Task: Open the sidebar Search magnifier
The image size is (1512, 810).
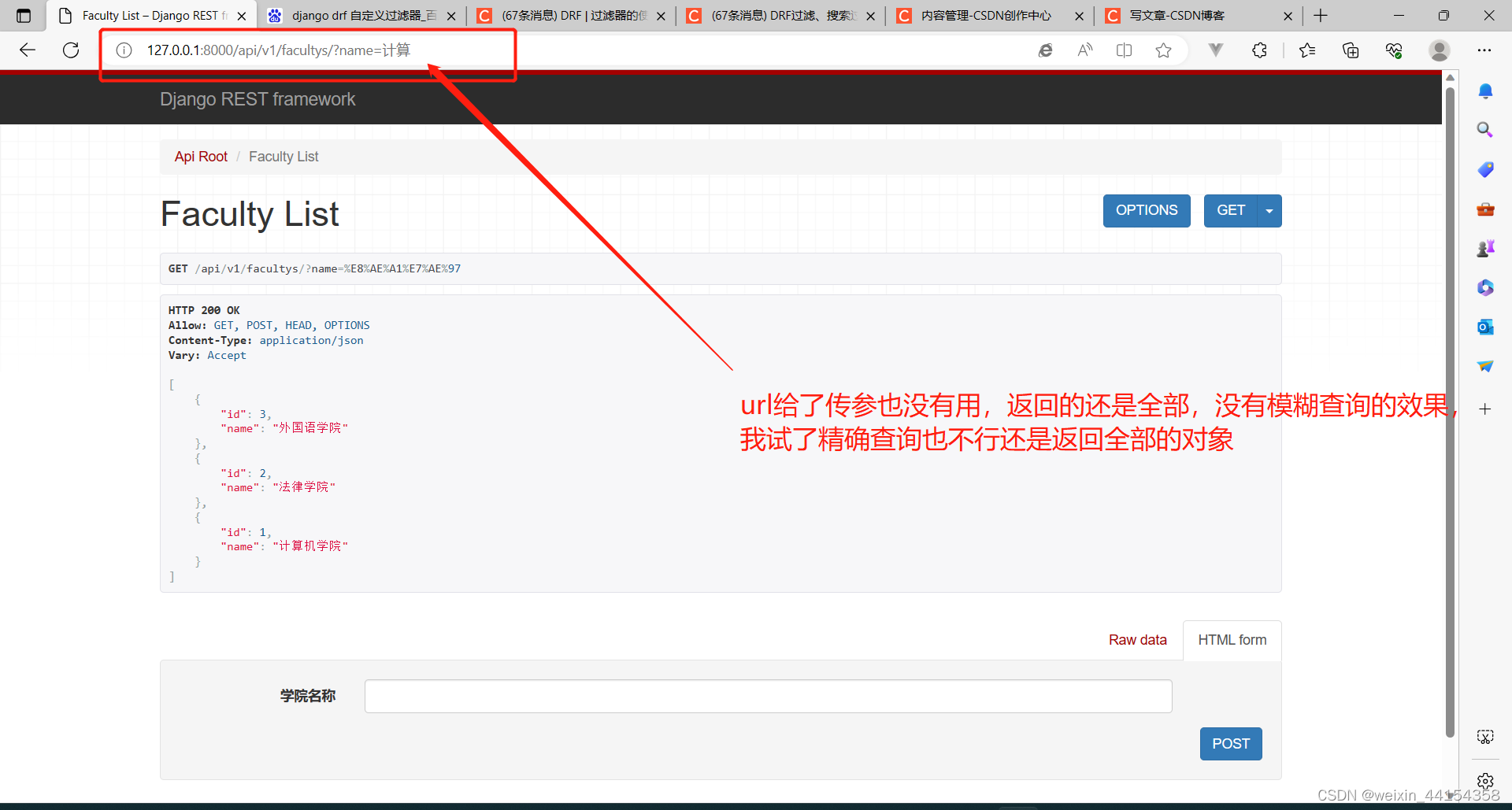Action: coord(1485,130)
